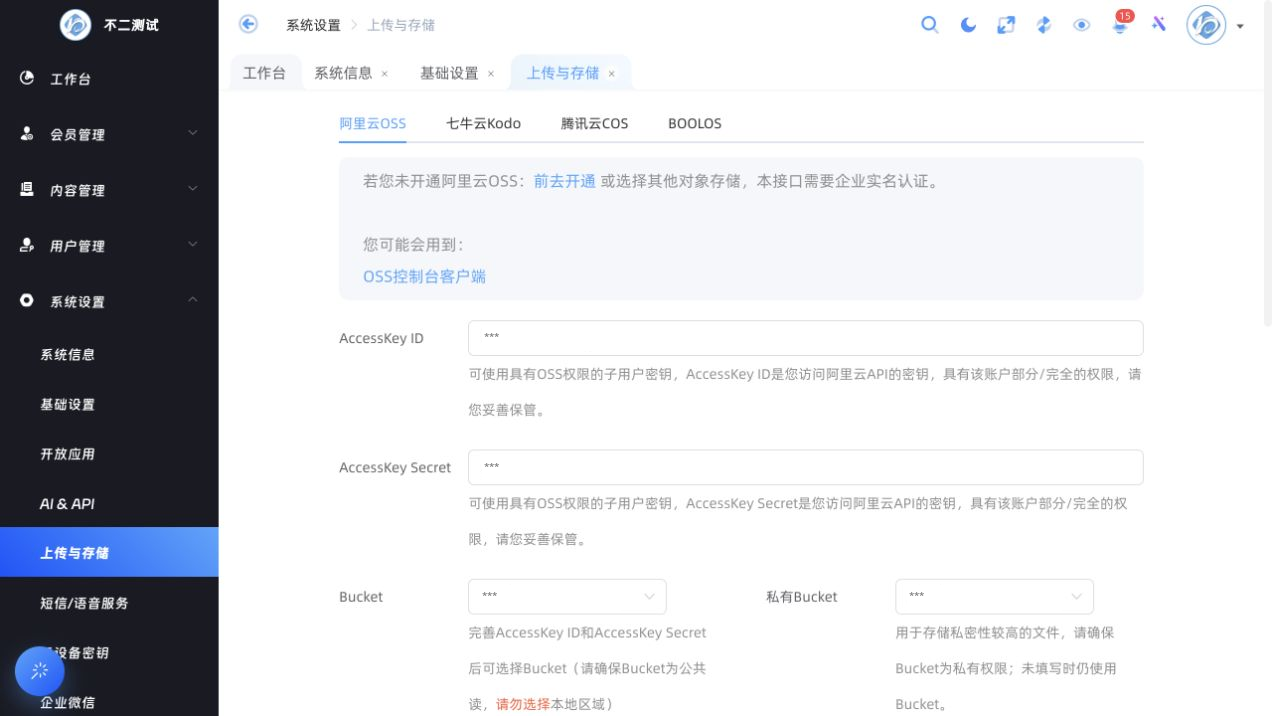Switch to the 基础设置 page tab
Image resolution: width=1272 pixels, height=716 pixels.
point(449,73)
